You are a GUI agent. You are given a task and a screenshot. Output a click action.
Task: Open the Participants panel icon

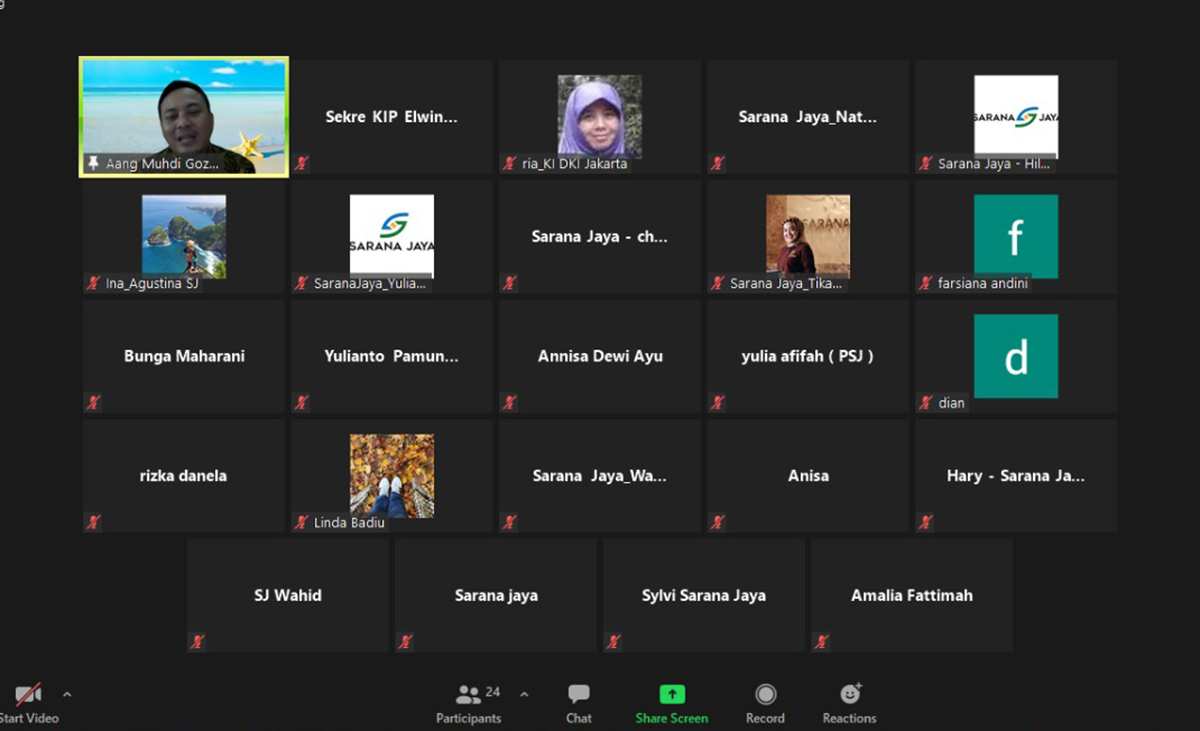[x=468, y=694]
